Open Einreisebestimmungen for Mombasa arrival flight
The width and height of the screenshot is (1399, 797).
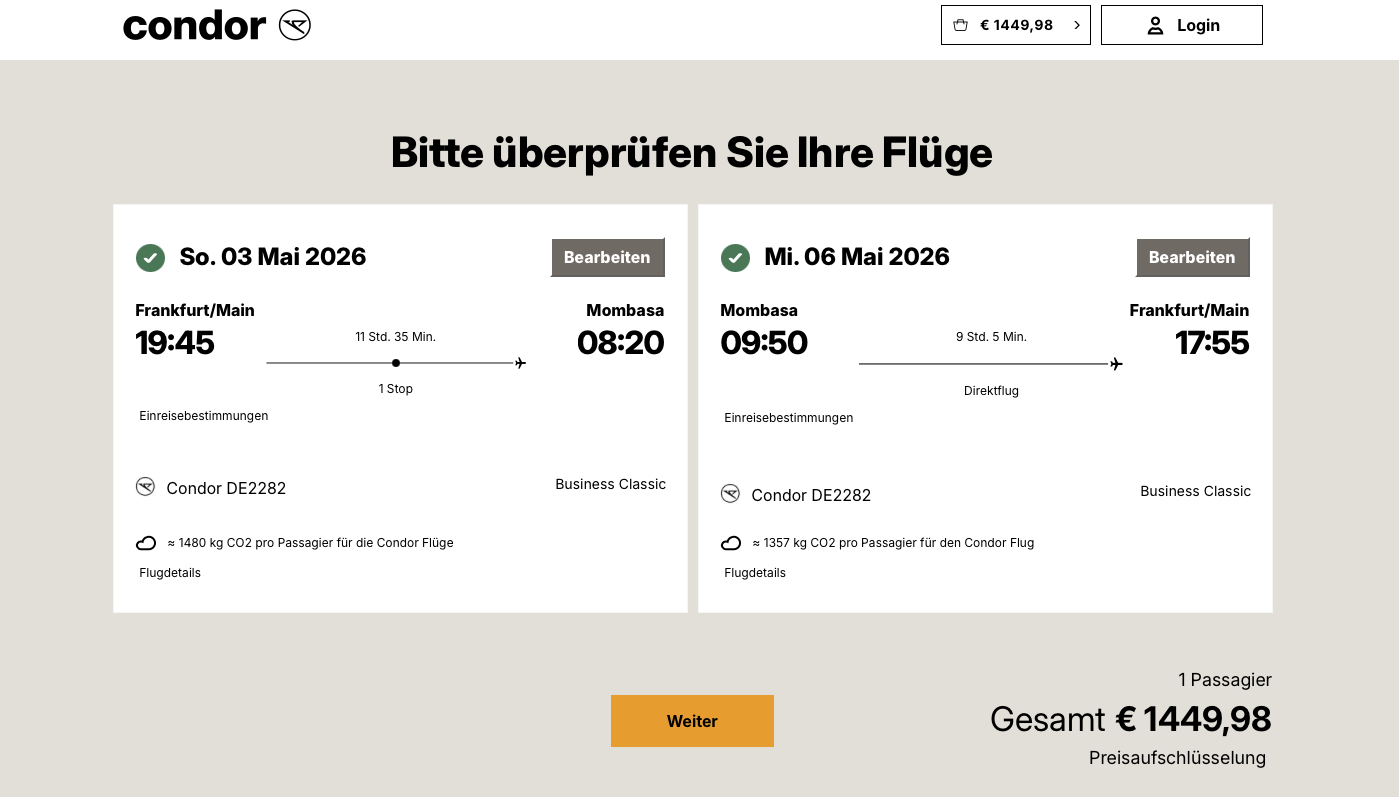[x=204, y=415]
